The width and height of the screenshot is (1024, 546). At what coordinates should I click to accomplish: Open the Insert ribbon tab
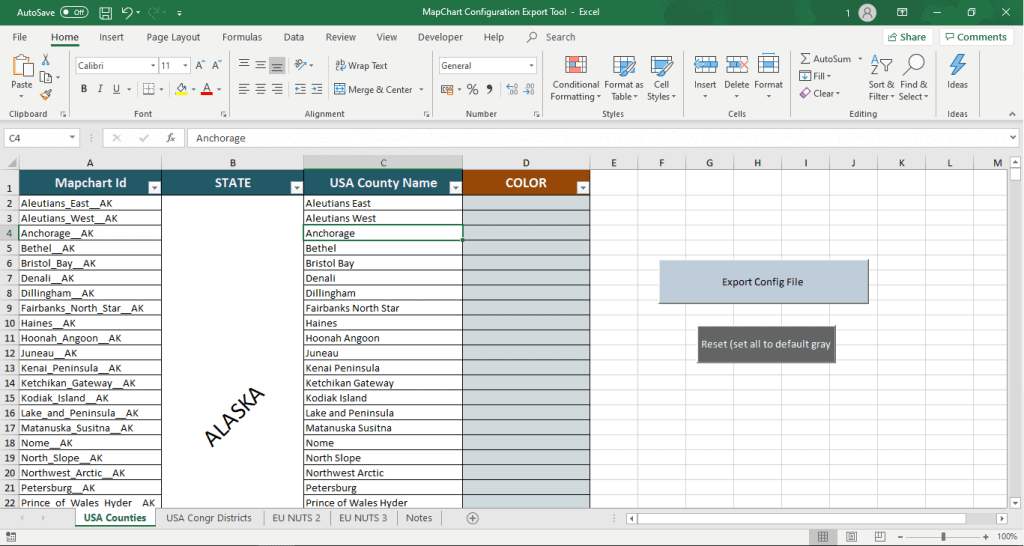111,37
